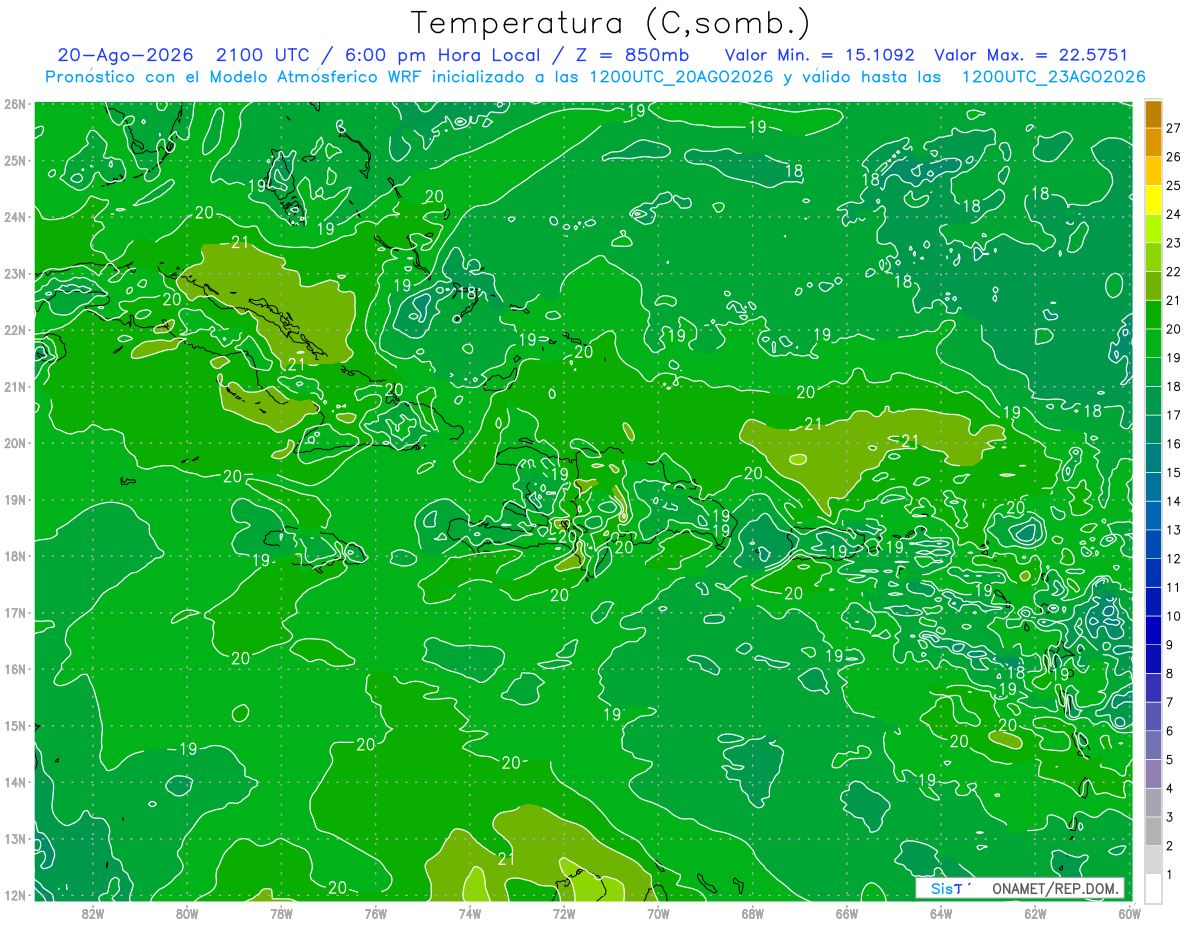The width and height of the screenshot is (1200, 927).
Task: Click color scale label '17'
Action: (x=1174, y=415)
